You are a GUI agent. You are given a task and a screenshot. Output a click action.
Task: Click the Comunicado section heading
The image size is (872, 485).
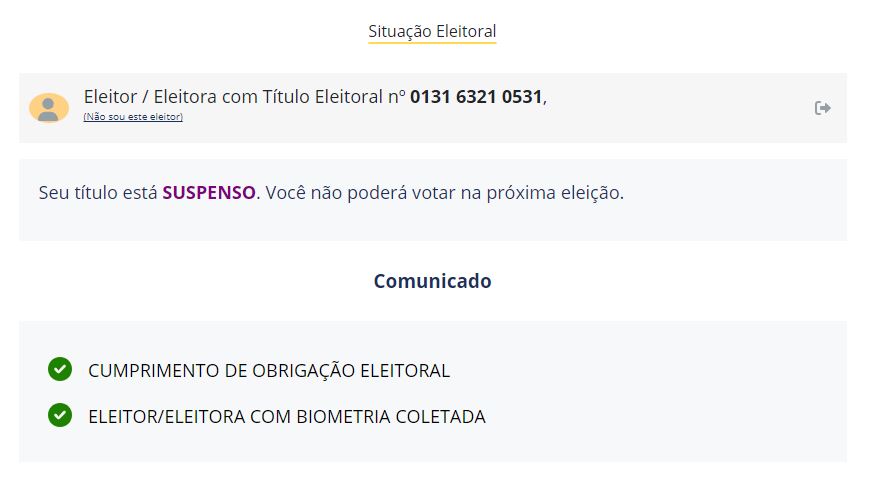[x=433, y=281]
